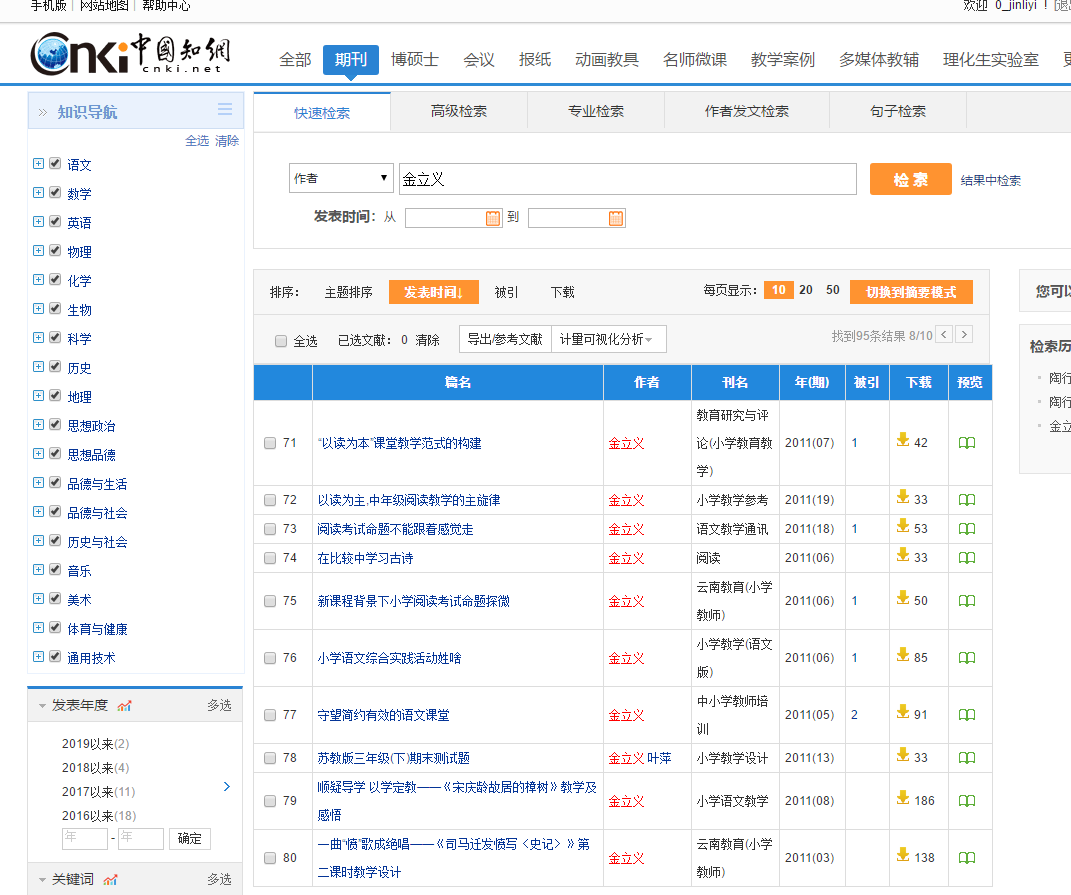The image size is (1071, 895).
Task: Preview article 76 with book icon
Action: tap(966, 658)
